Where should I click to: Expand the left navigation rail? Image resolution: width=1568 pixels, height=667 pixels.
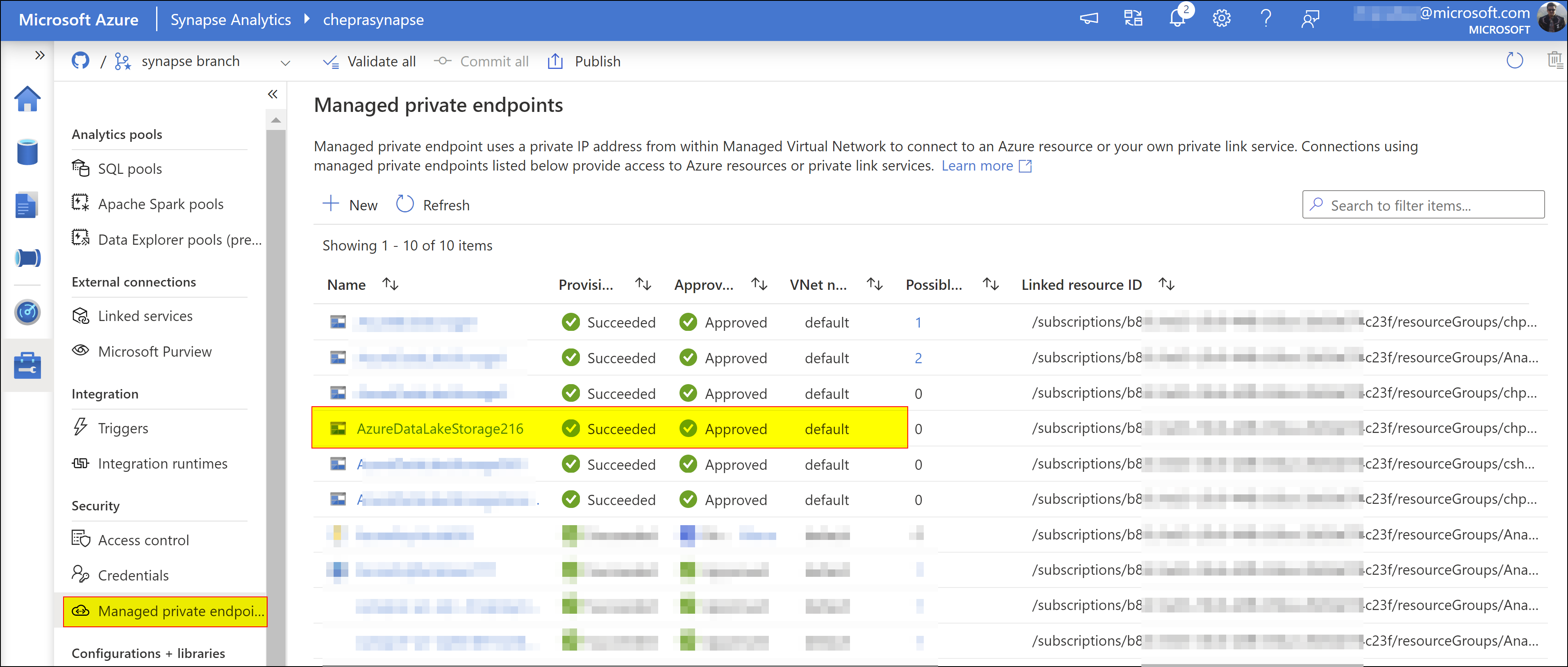(40, 55)
